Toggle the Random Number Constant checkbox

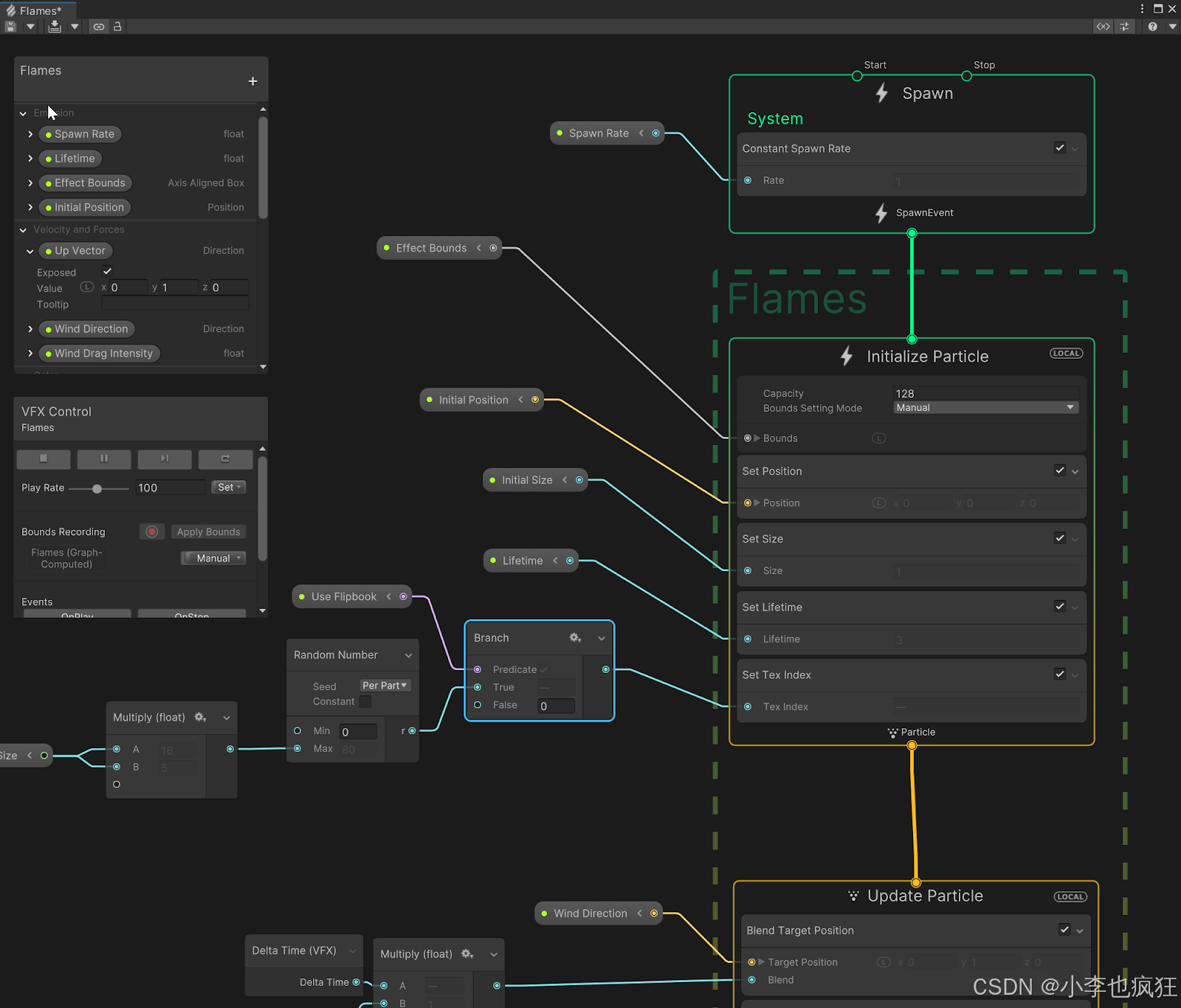[365, 701]
